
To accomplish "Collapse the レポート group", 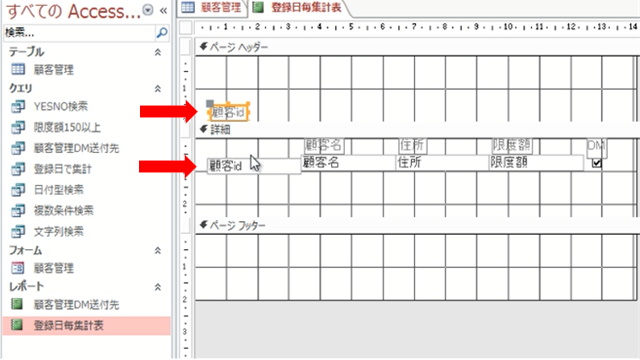I will tap(158, 287).
